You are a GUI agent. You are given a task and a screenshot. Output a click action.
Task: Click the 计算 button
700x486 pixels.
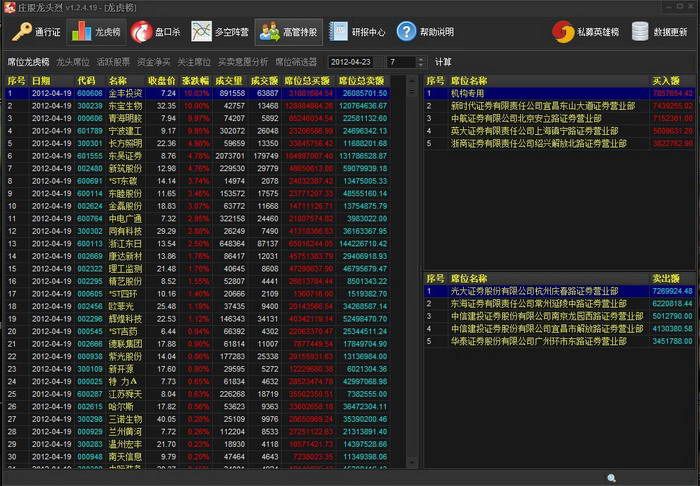coord(443,62)
